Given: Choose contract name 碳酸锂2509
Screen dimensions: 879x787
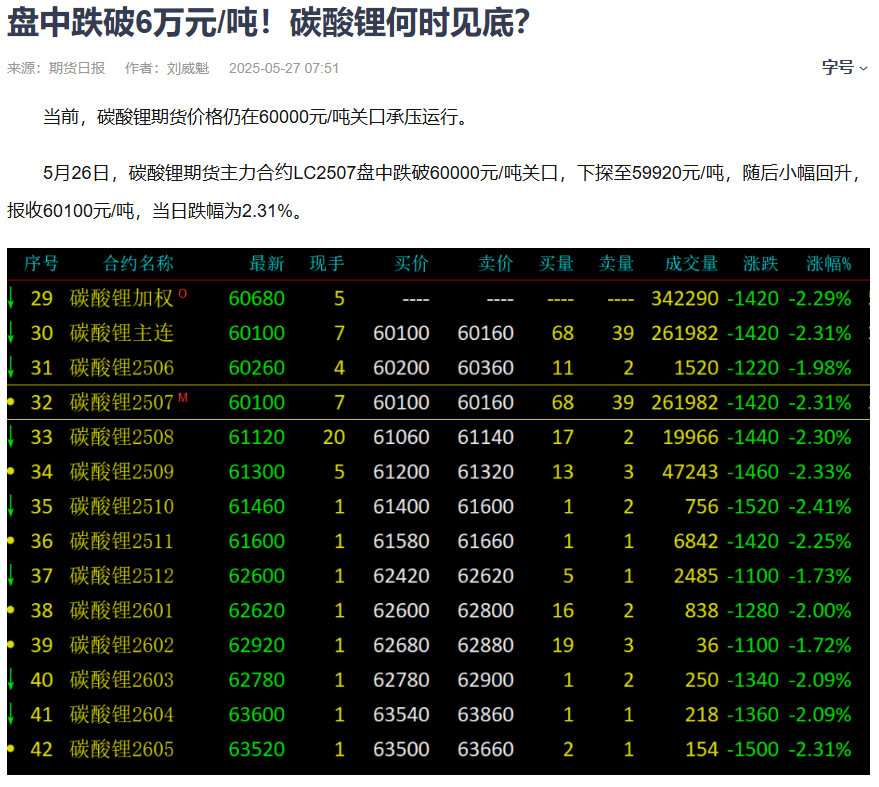Looking at the screenshot, I should coord(121,472).
